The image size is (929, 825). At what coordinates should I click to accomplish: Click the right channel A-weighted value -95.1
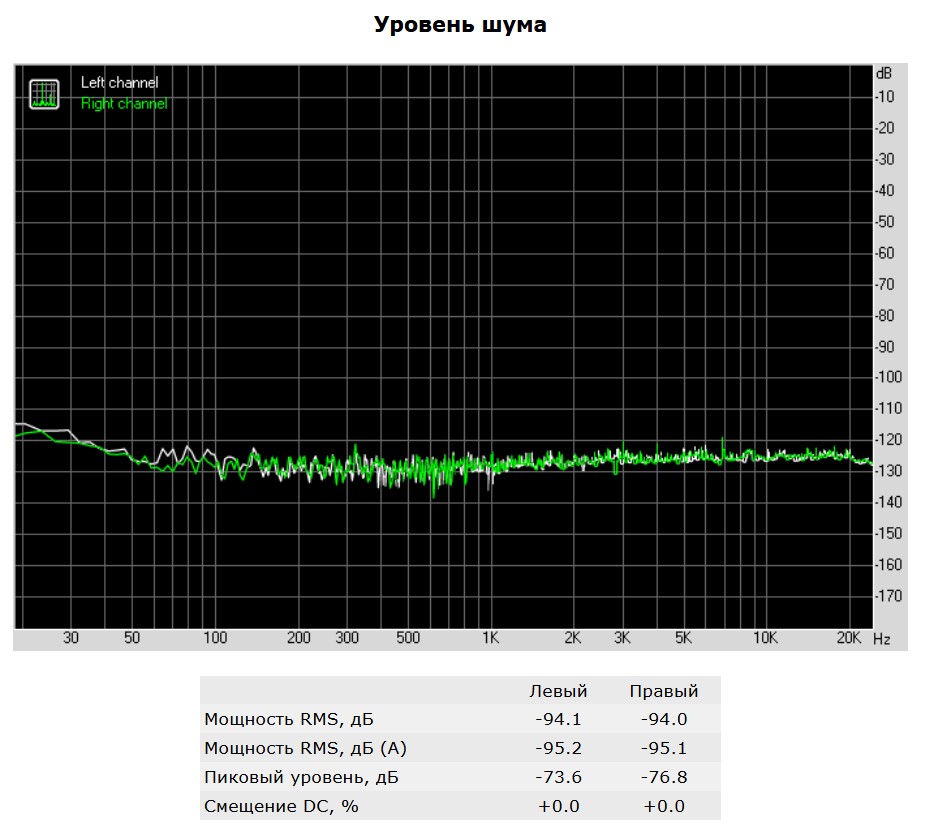click(x=663, y=748)
